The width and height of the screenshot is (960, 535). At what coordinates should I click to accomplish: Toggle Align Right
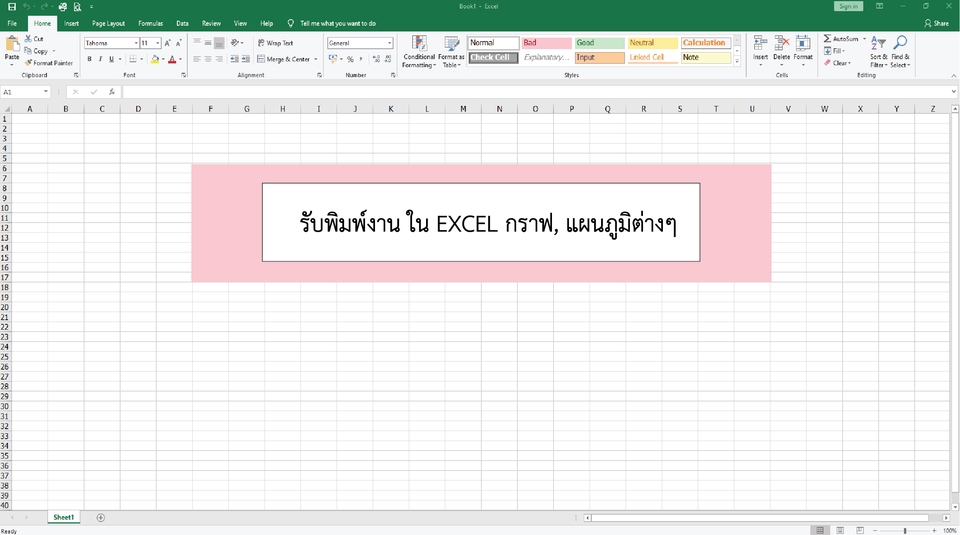coord(219,59)
